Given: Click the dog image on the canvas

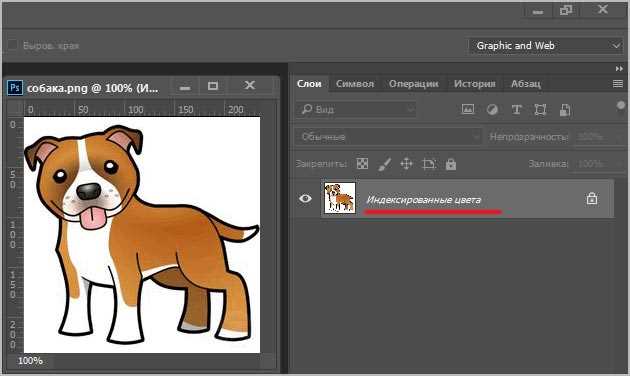Looking at the screenshot, I should click(141, 235).
